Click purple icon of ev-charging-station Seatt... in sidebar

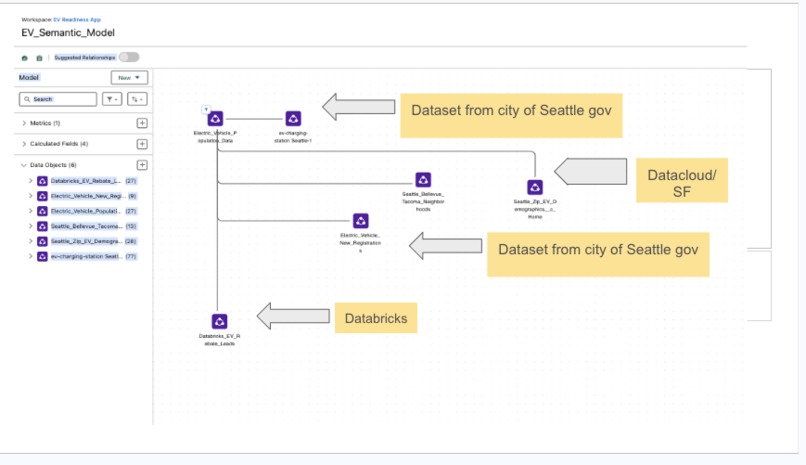pyautogui.click(x=43, y=256)
